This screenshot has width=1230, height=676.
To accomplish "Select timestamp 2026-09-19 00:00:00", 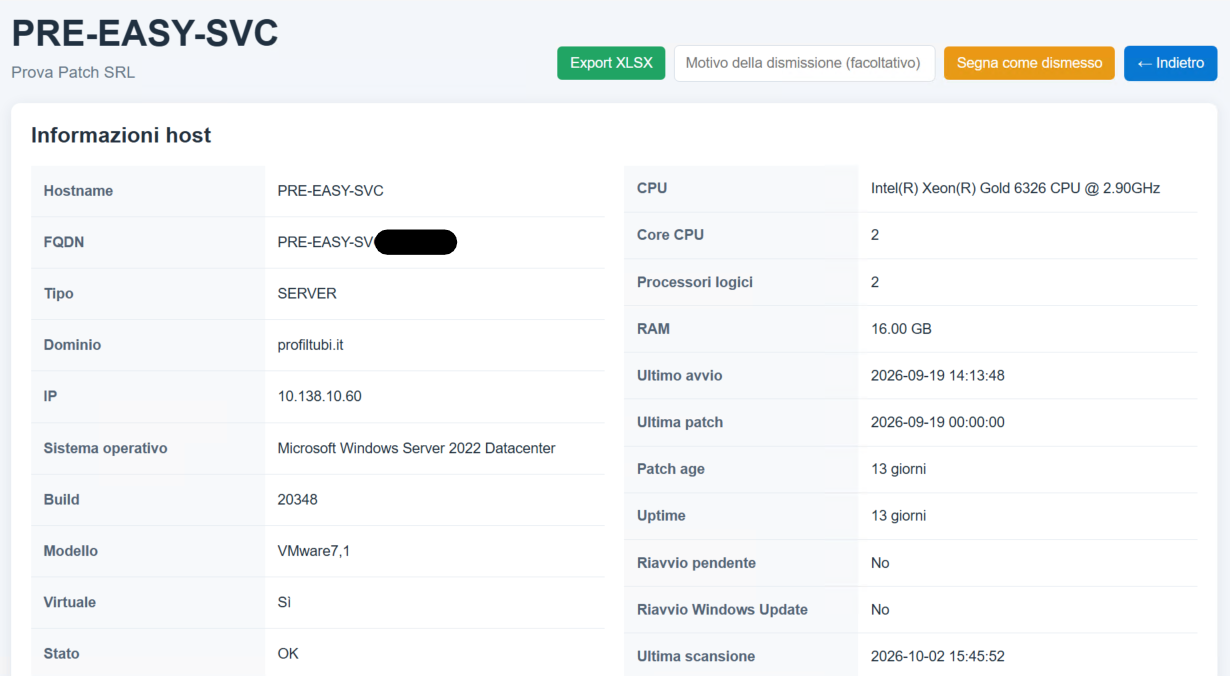I will pyautogui.click(x=938, y=422).
